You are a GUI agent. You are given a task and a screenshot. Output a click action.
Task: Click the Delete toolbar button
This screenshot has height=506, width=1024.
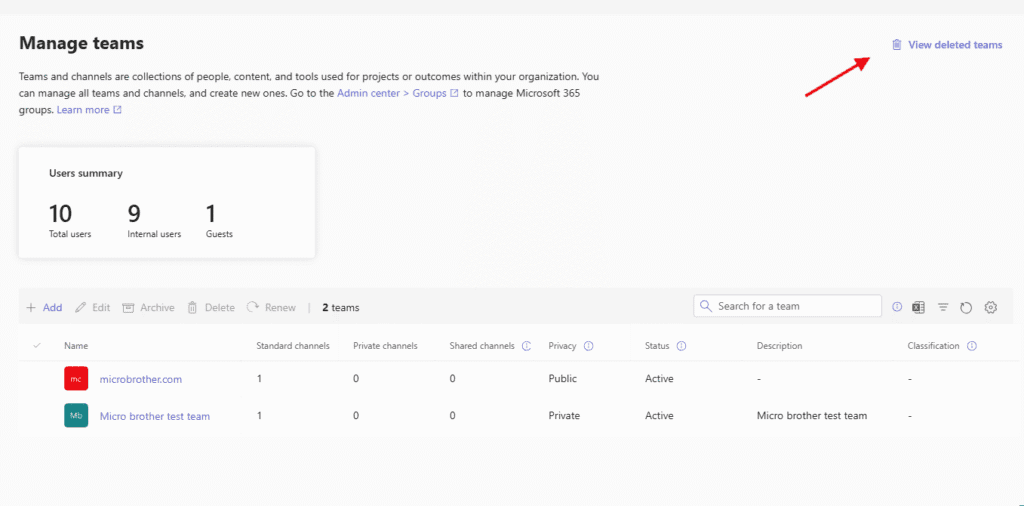(211, 308)
